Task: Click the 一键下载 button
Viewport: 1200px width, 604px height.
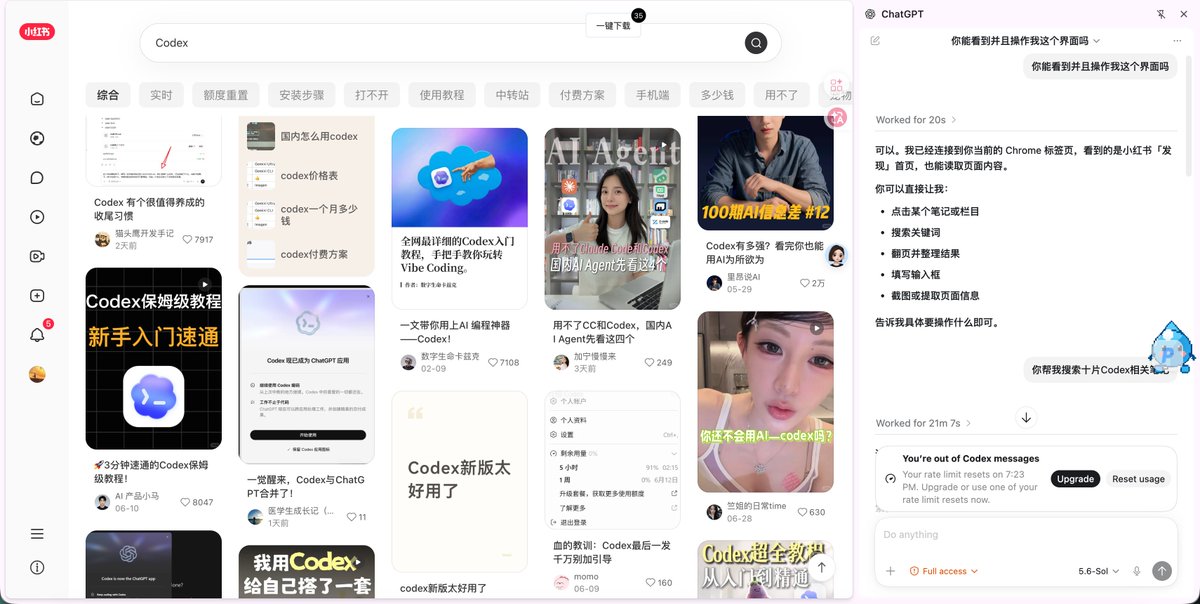Action: point(613,26)
